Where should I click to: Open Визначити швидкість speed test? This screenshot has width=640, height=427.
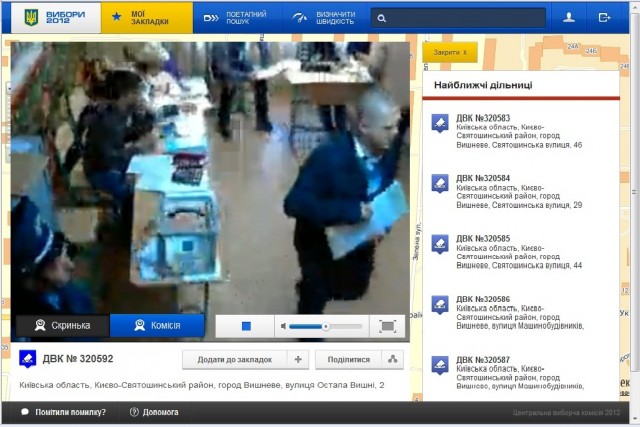pos(325,18)
